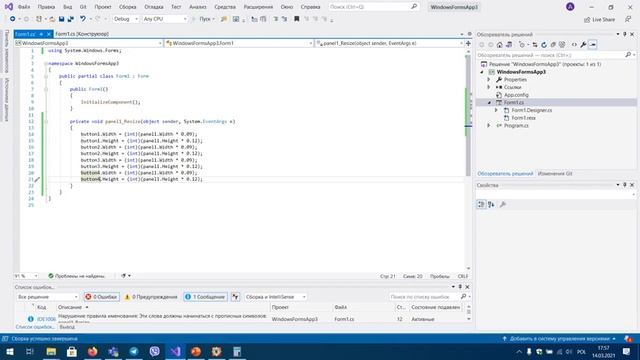Open the Git menu
Image resolution: width=640 pixels, height=360 pixels.
[83, 7]
